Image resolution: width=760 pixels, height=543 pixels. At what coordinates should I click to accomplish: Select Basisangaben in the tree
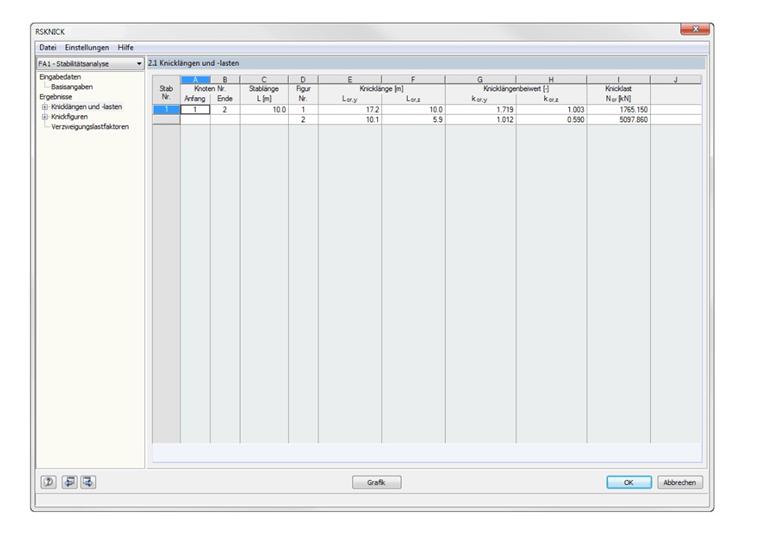point(72,87)
